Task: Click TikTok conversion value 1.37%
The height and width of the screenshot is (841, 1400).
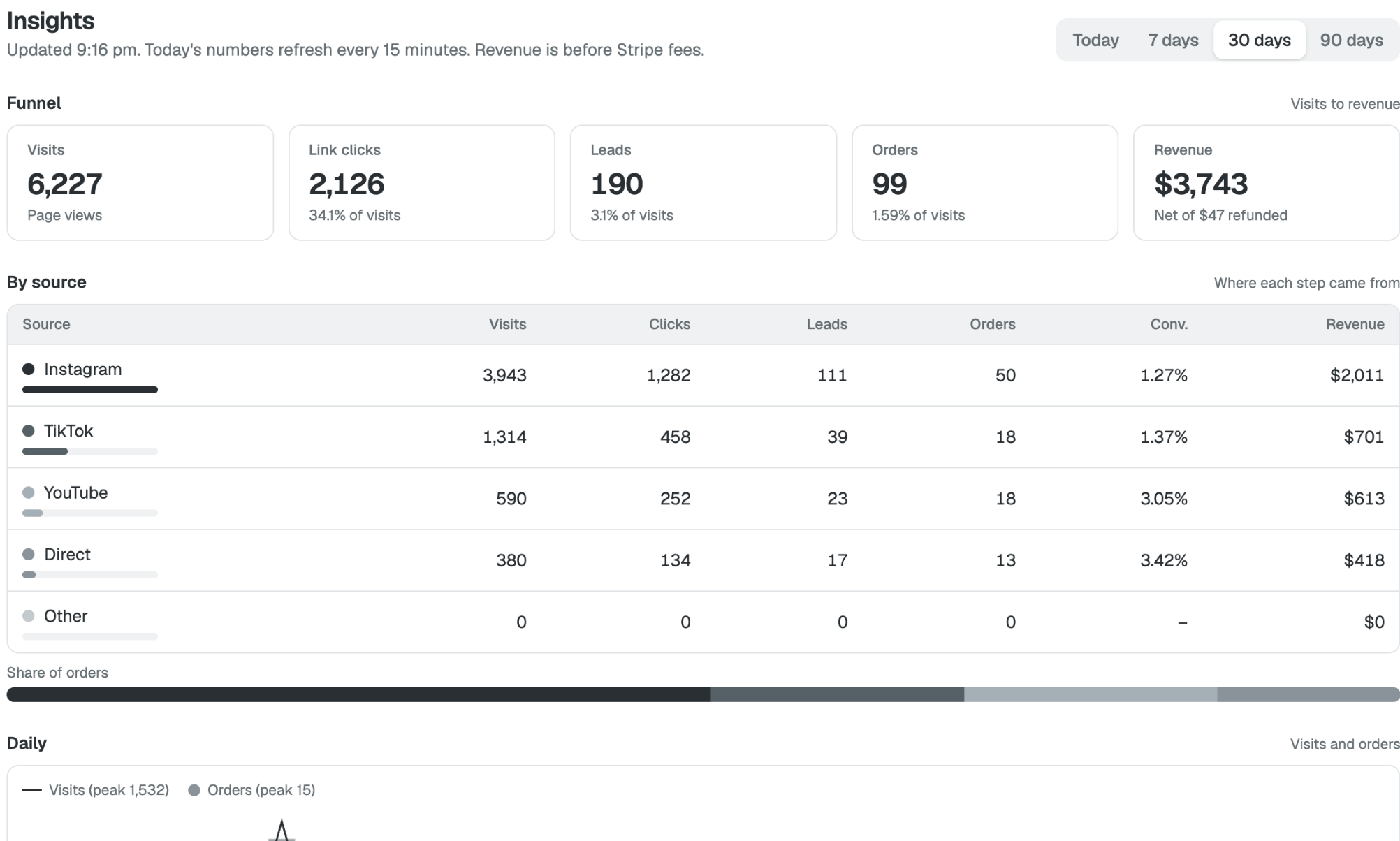Action: 1164,437
